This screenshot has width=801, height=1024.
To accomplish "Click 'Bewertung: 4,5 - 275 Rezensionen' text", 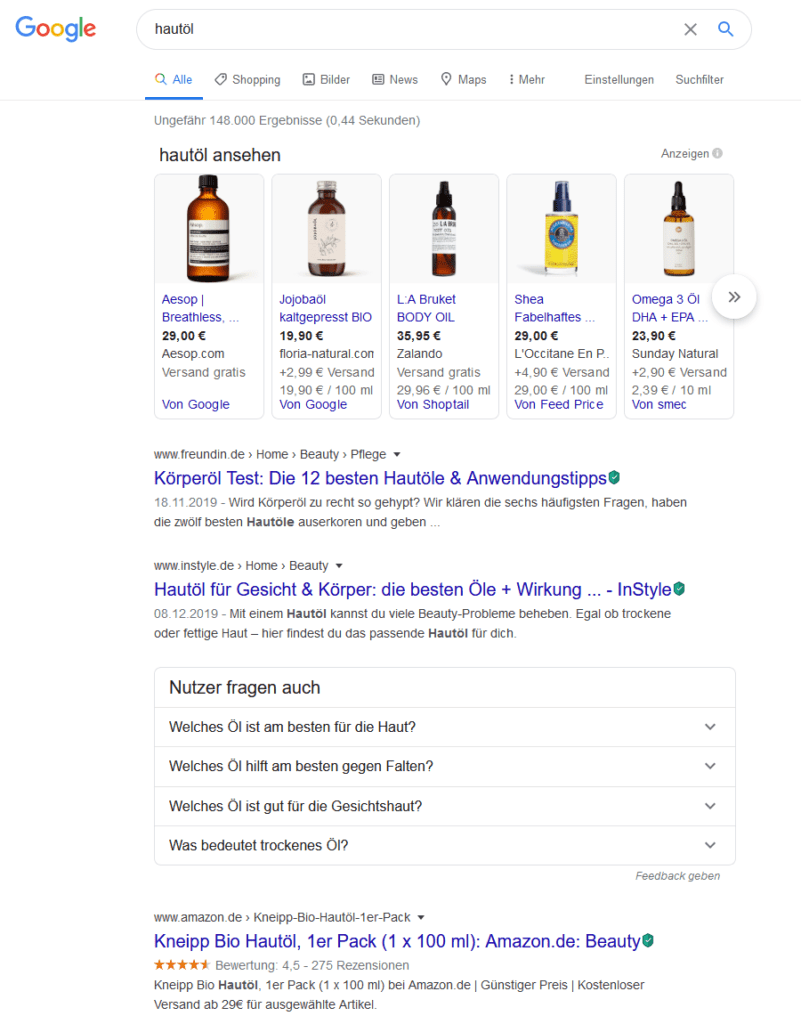I will pyautogui.click(x=312, y=965).
